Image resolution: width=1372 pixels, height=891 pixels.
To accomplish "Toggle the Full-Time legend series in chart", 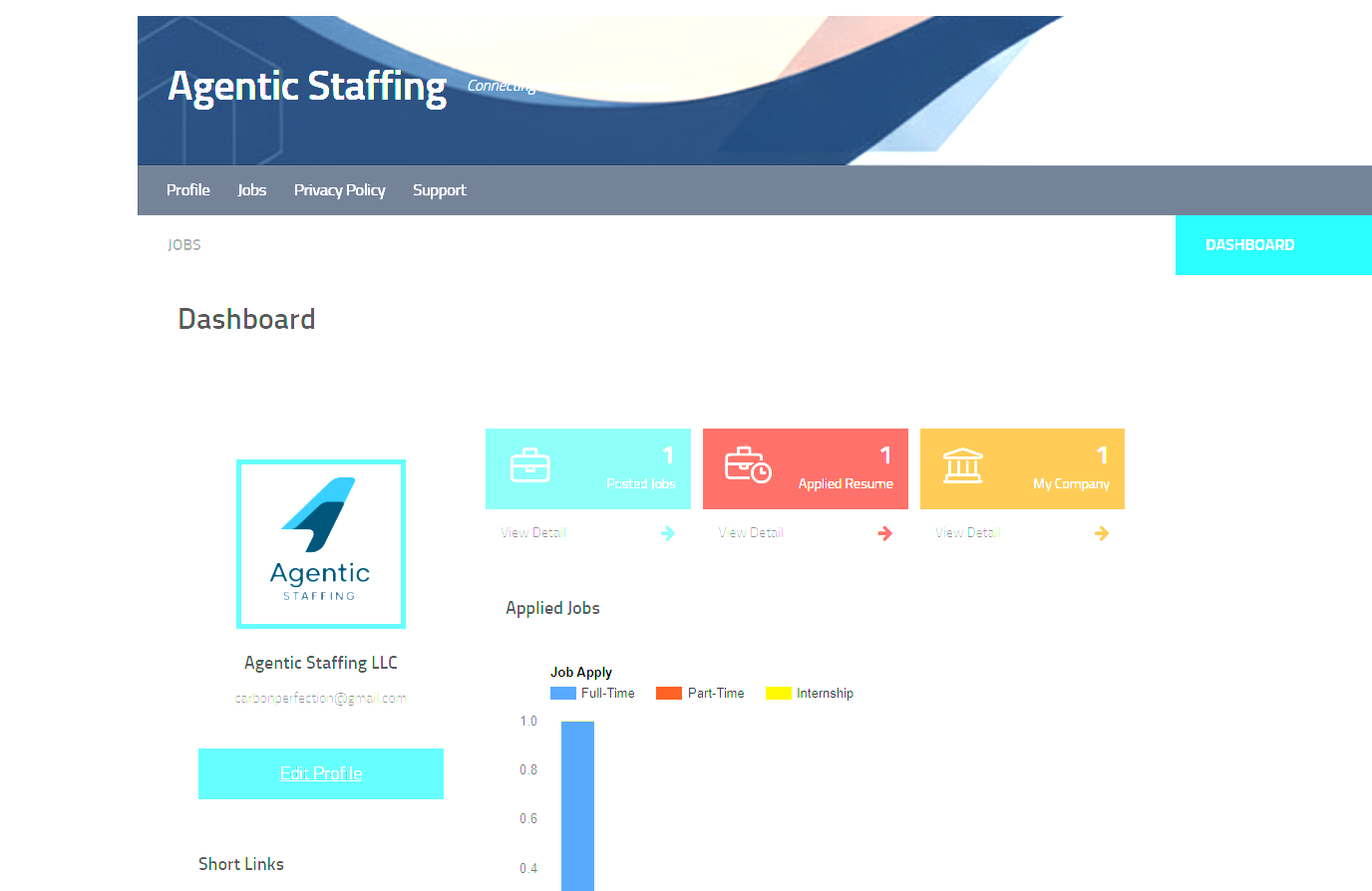I will [593, 694].
